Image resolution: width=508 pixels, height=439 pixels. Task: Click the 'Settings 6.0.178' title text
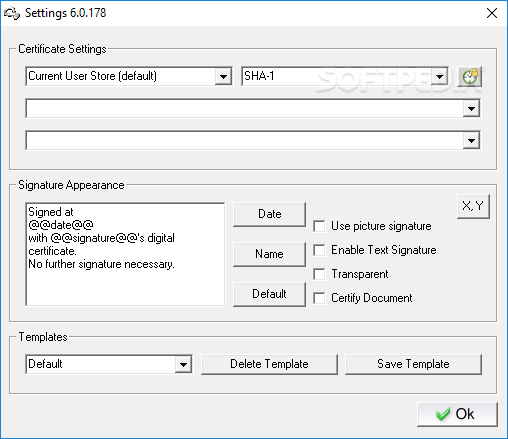(x=66, y=13)
